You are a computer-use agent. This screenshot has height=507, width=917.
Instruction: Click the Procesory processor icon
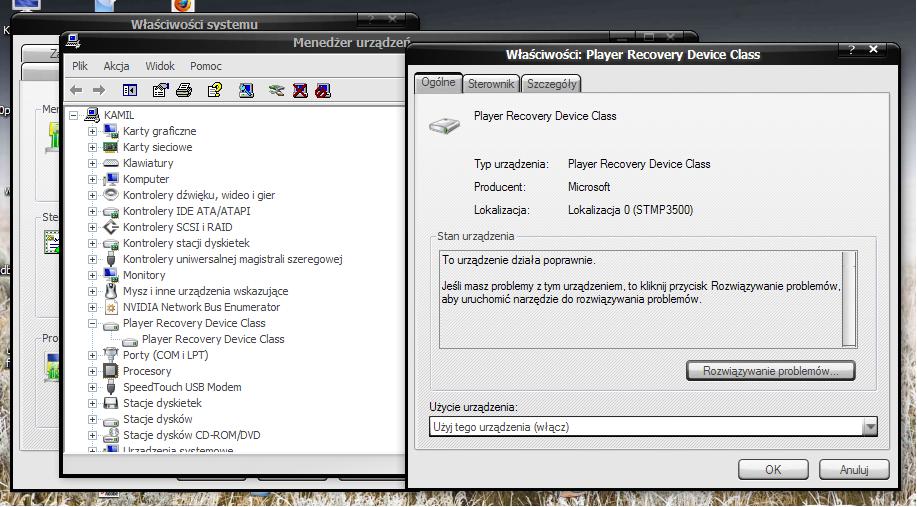(x=111, y=371)
